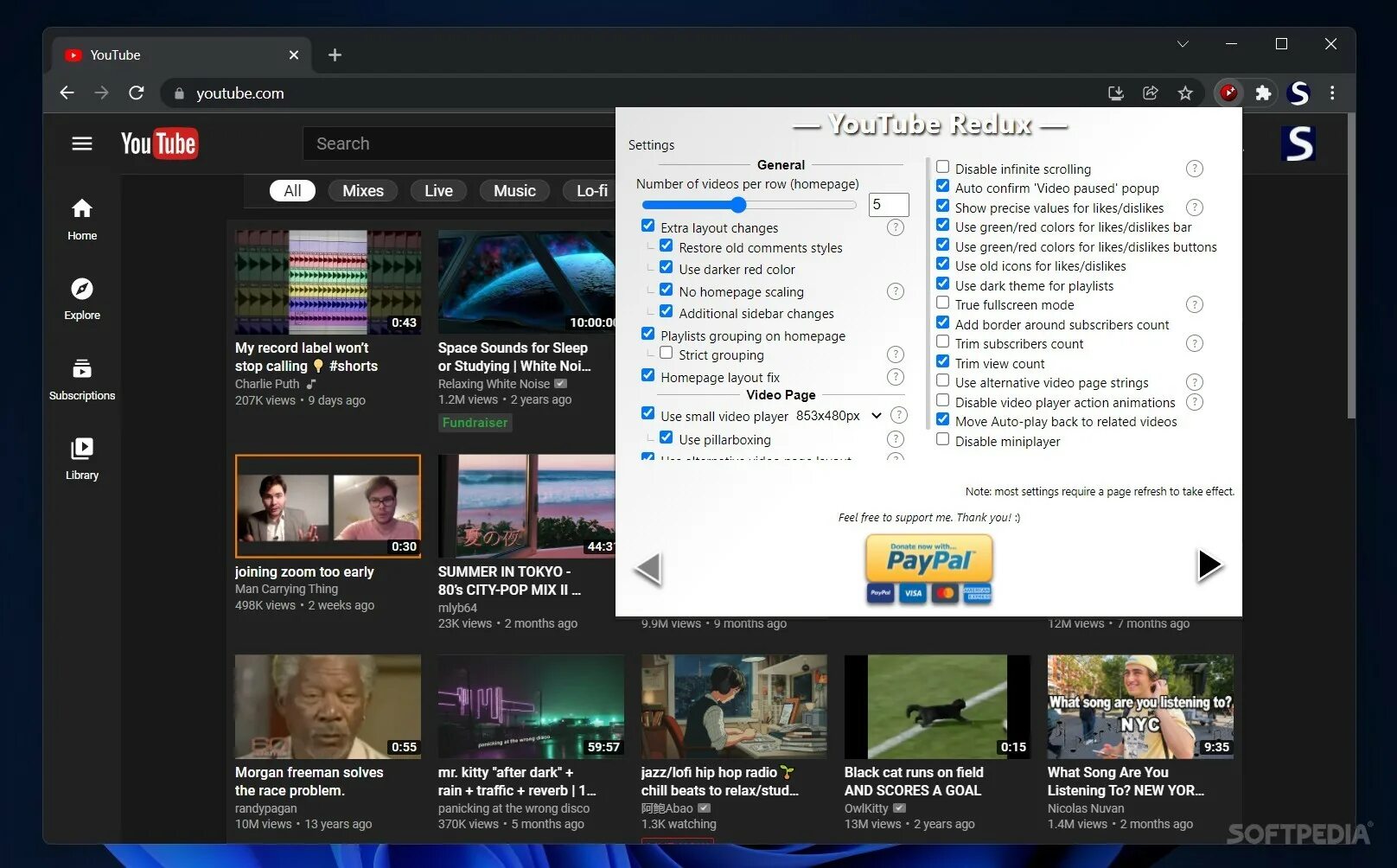Open 'Black cat runs on field' video title

914,782
